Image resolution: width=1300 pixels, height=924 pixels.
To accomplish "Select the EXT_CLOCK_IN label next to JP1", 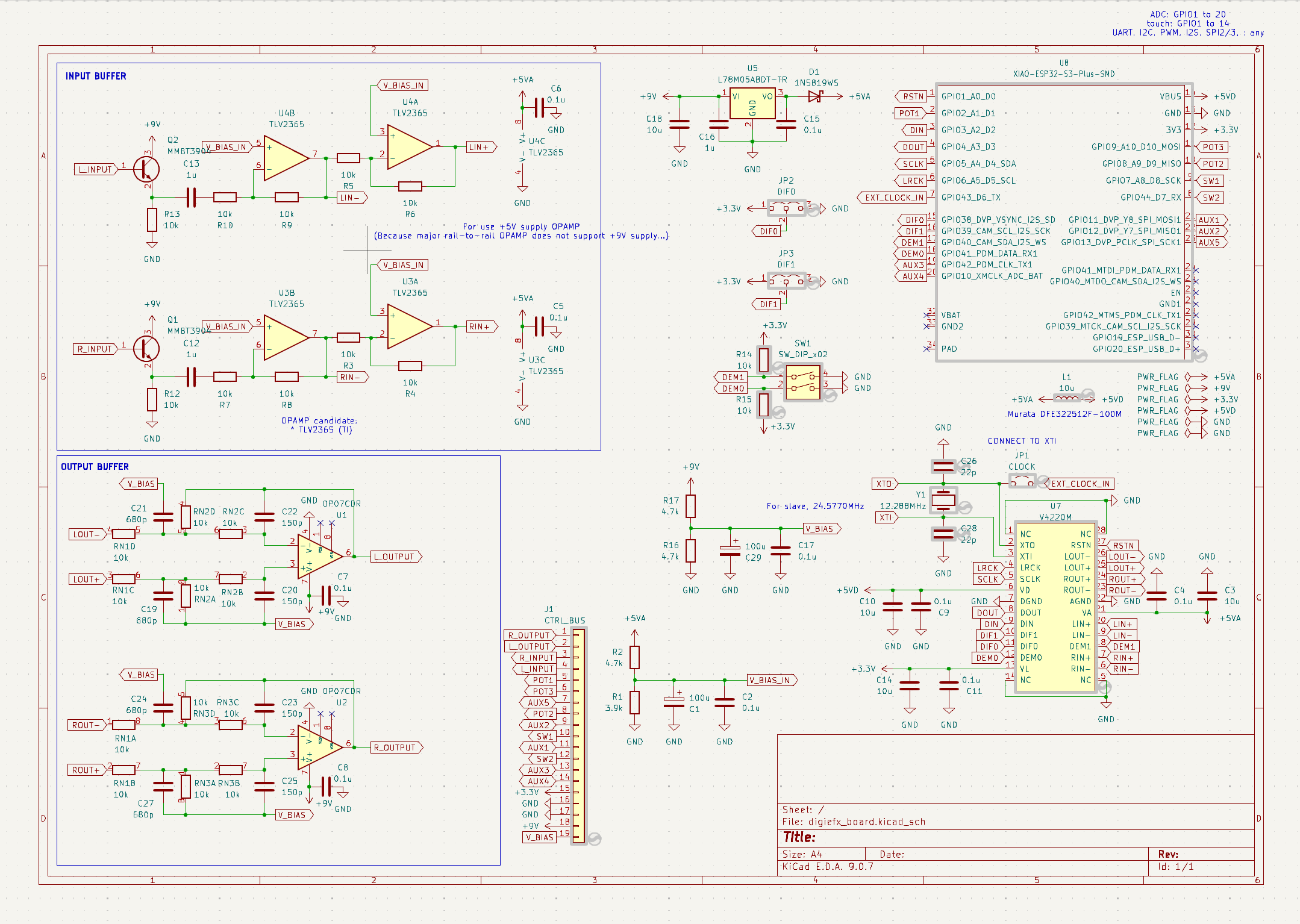I will 1081,484.
